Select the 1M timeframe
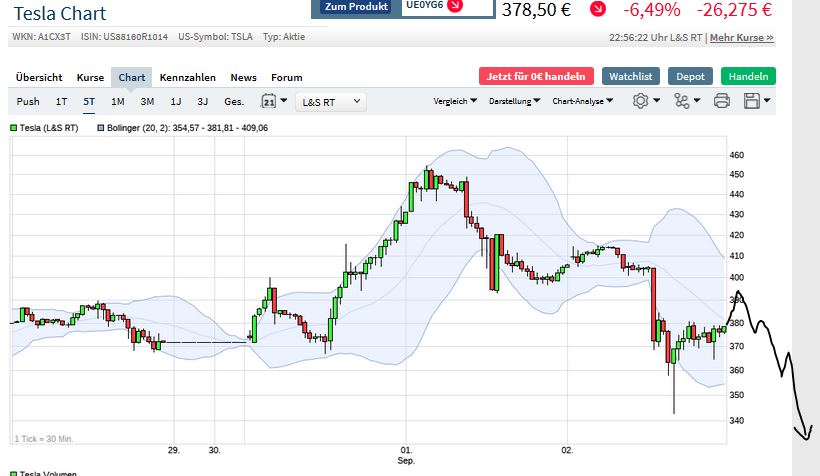 [118, 101]
